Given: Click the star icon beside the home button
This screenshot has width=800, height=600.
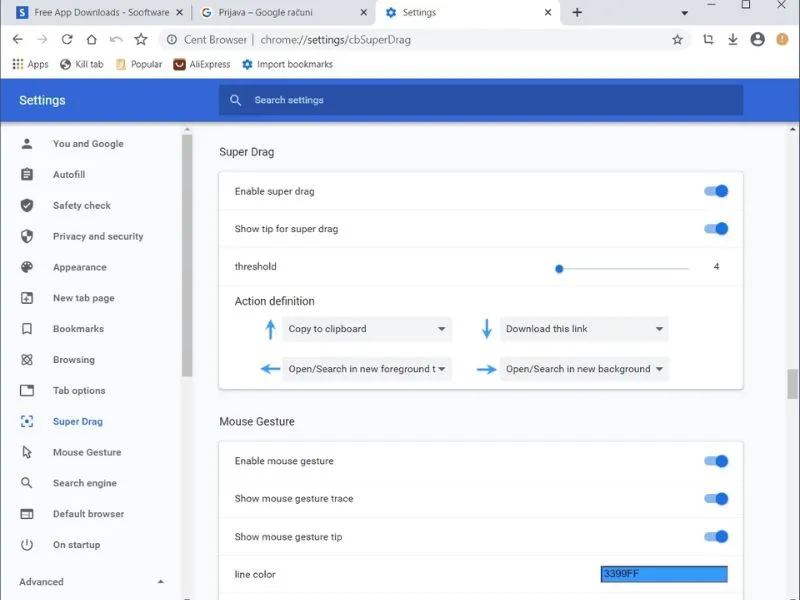Looking at the screenshot, I should click(141, 39).
